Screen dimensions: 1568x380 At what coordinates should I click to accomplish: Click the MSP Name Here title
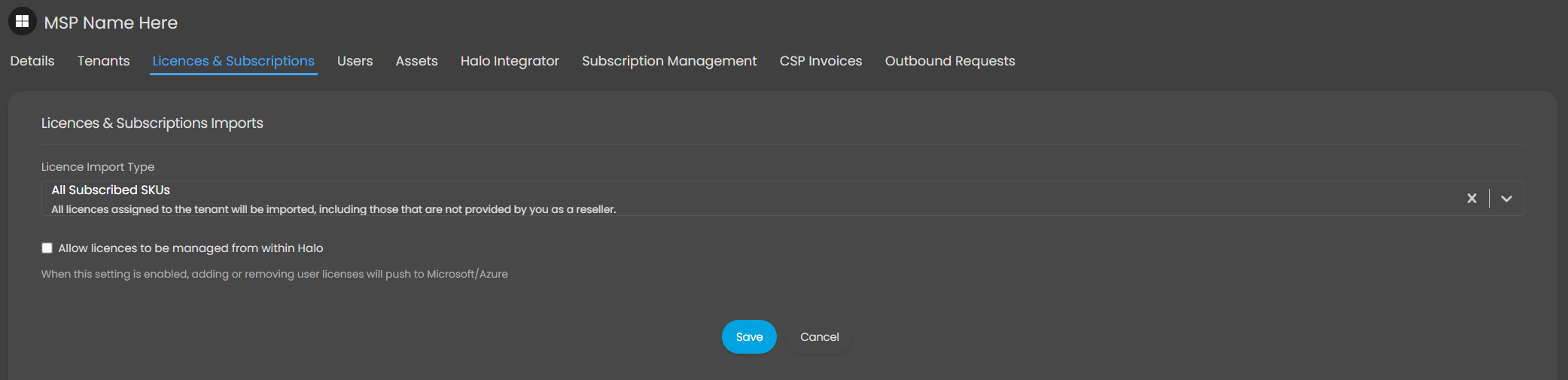[111, 23]
